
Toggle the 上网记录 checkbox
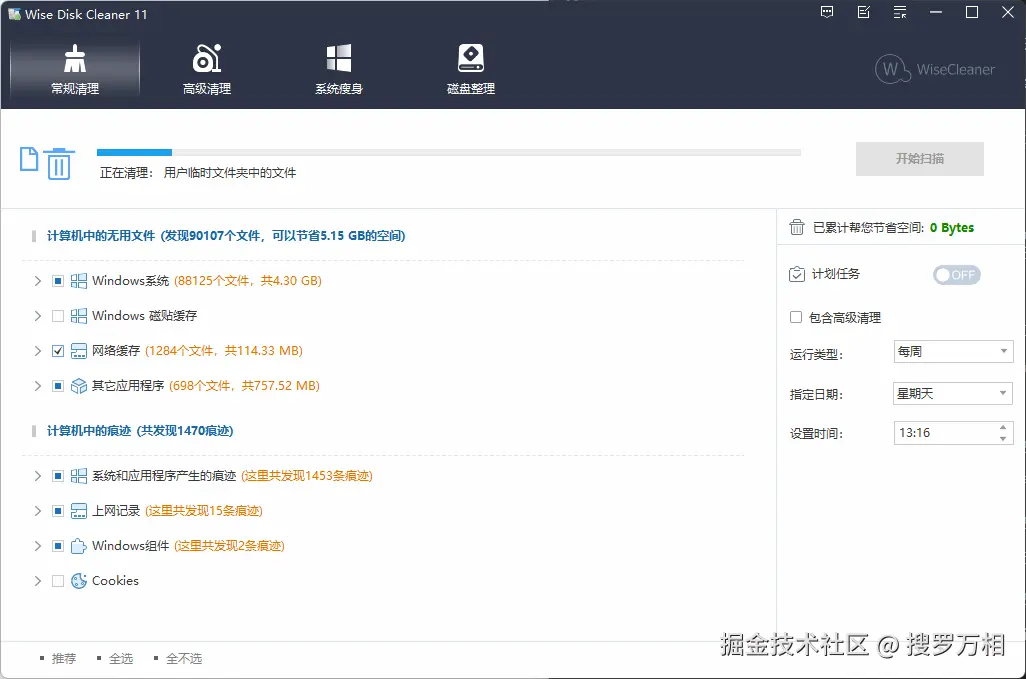click(58, 511)
